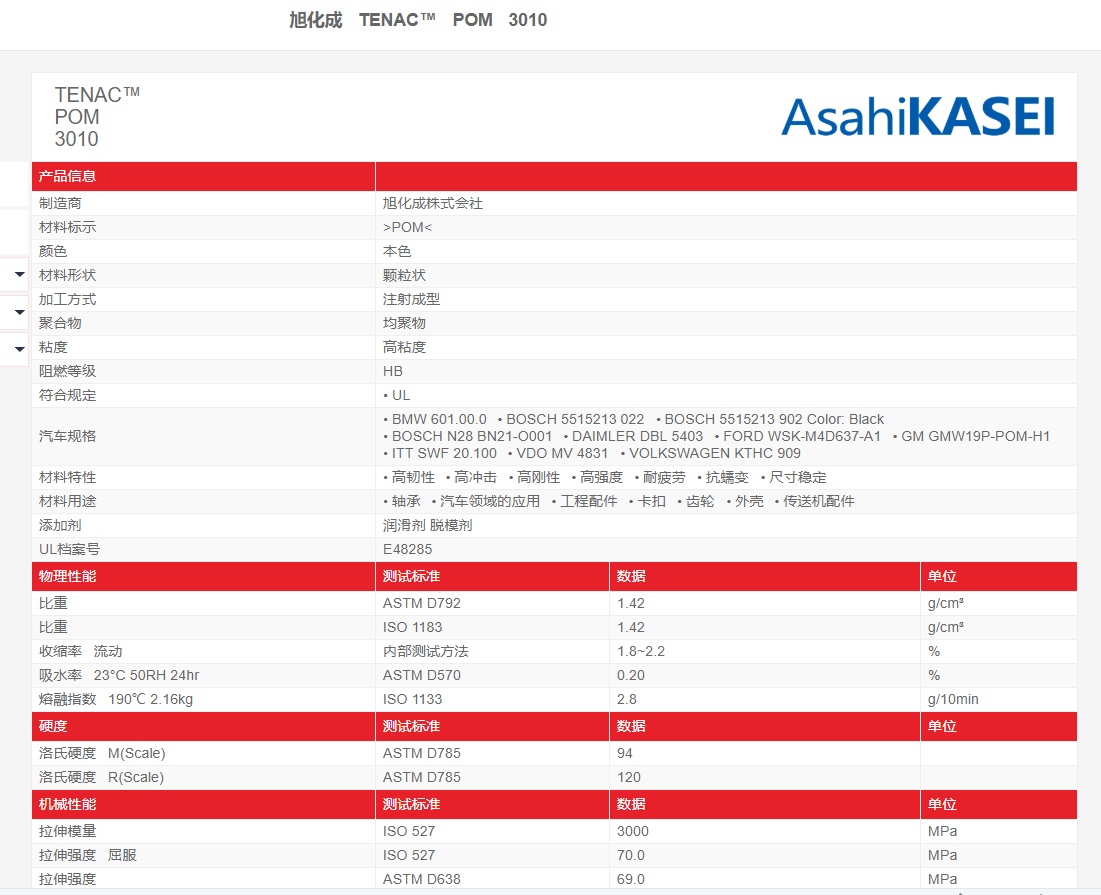1101x895 pixels.
Task: Select the color value "本色"
Action: [x=397, y=251]
